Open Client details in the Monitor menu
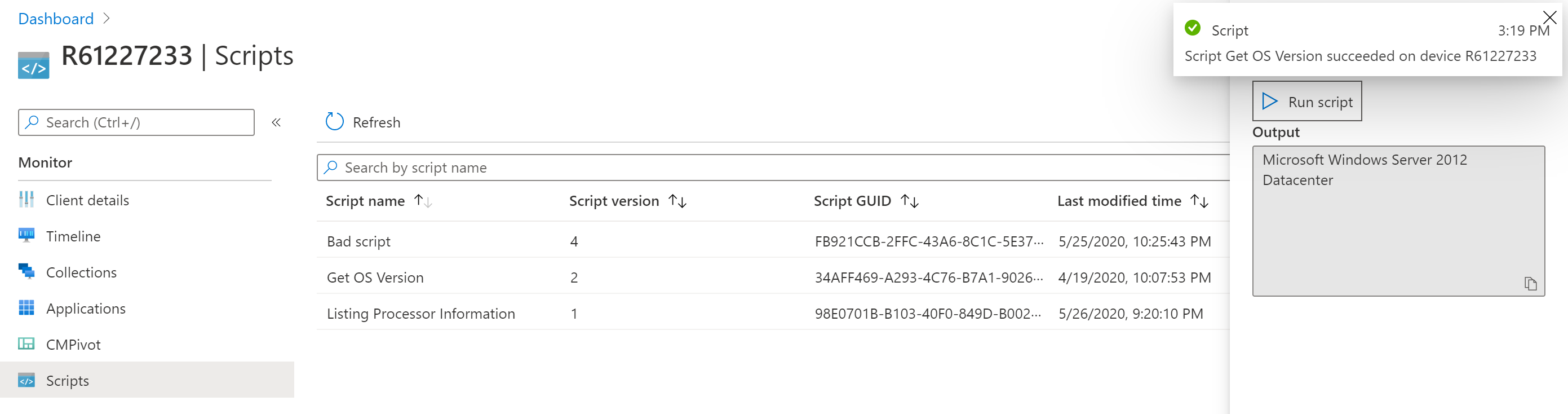Screen dimensions: 1568x414 coord(87,200)
